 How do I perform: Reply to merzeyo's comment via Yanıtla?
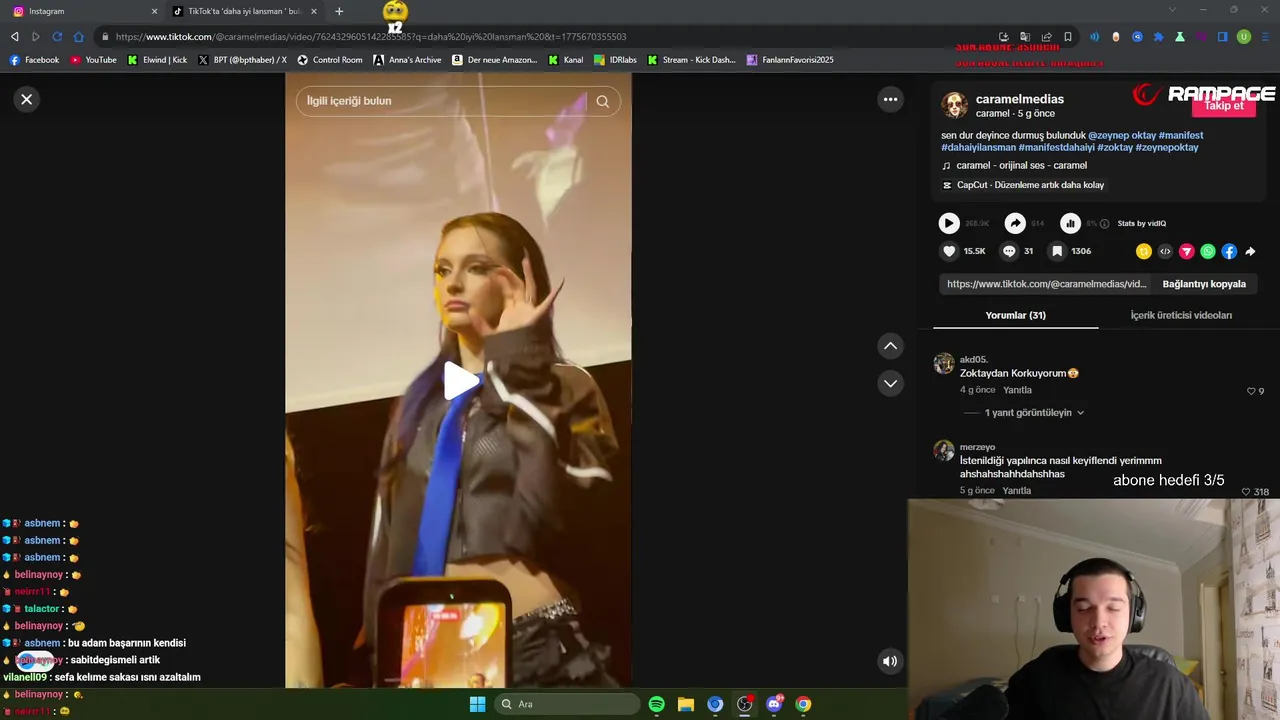coord(1017,491)
